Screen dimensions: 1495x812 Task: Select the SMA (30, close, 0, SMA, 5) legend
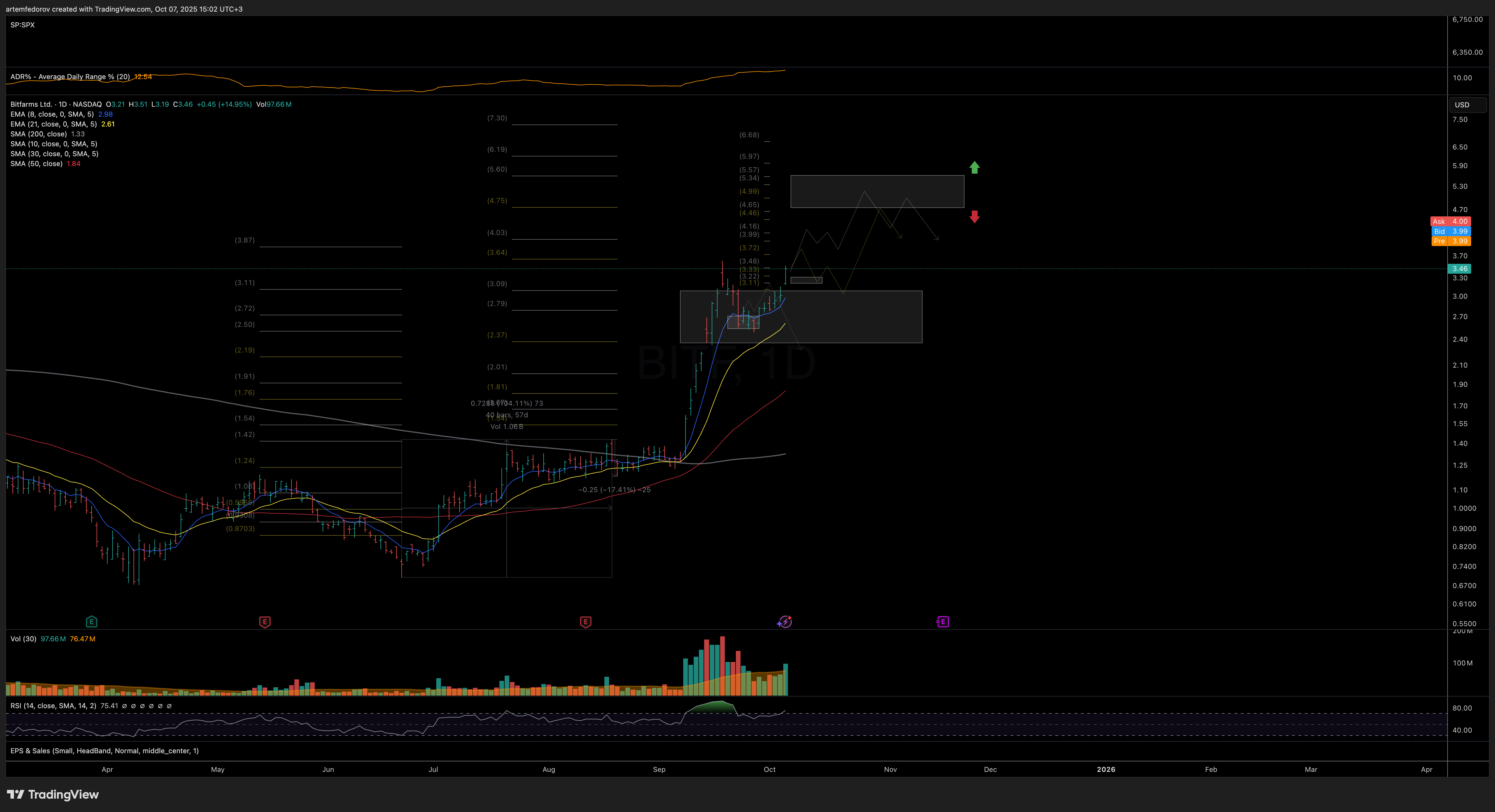pyautogui.click(x=55, y=154)
